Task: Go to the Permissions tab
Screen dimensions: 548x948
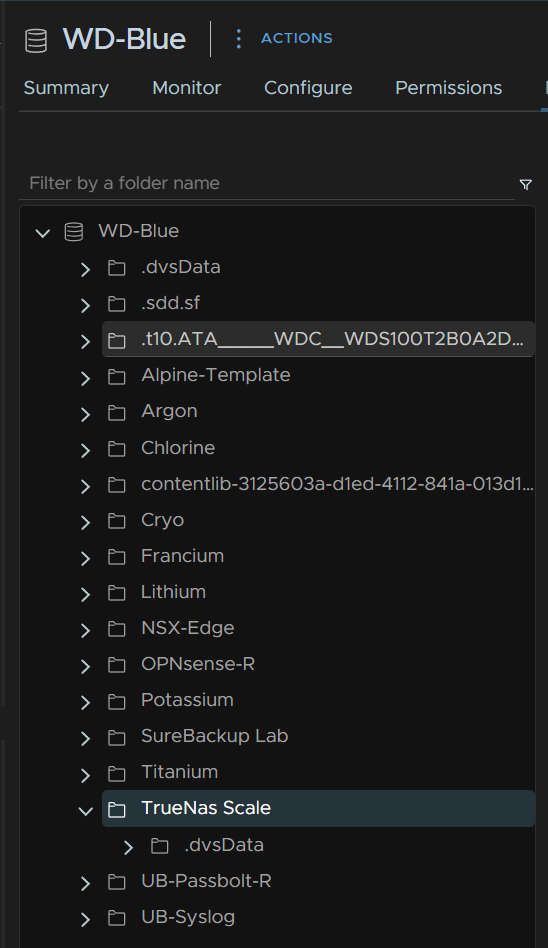Action: pyautogui.click(x=448, y=88)
